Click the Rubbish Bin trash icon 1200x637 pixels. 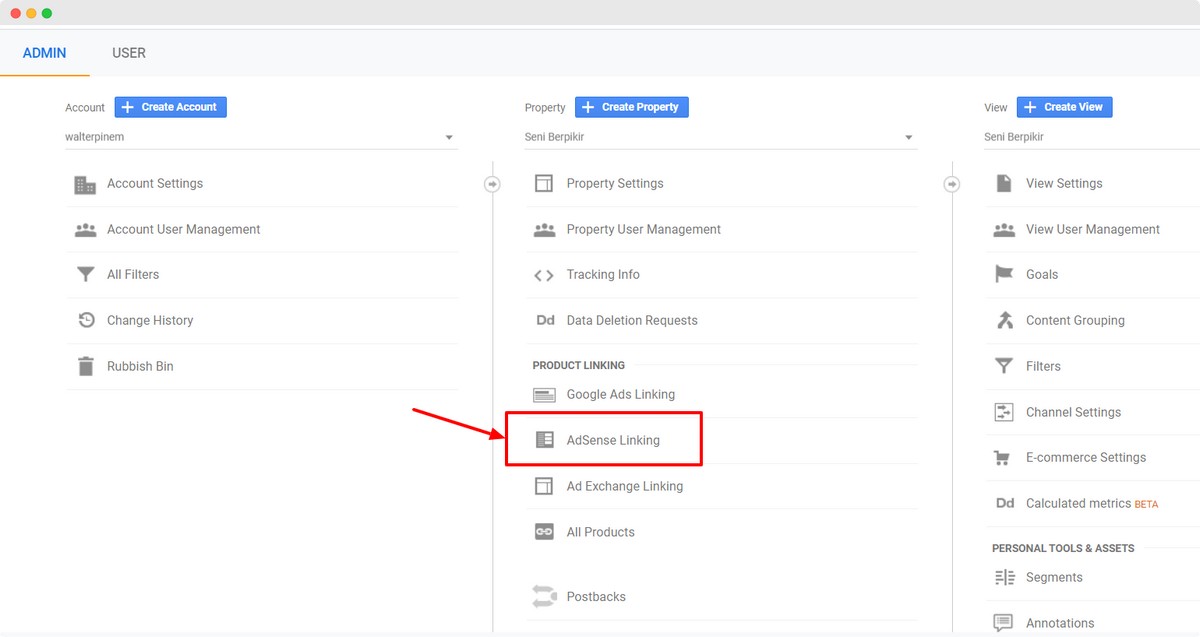point(85,366)
